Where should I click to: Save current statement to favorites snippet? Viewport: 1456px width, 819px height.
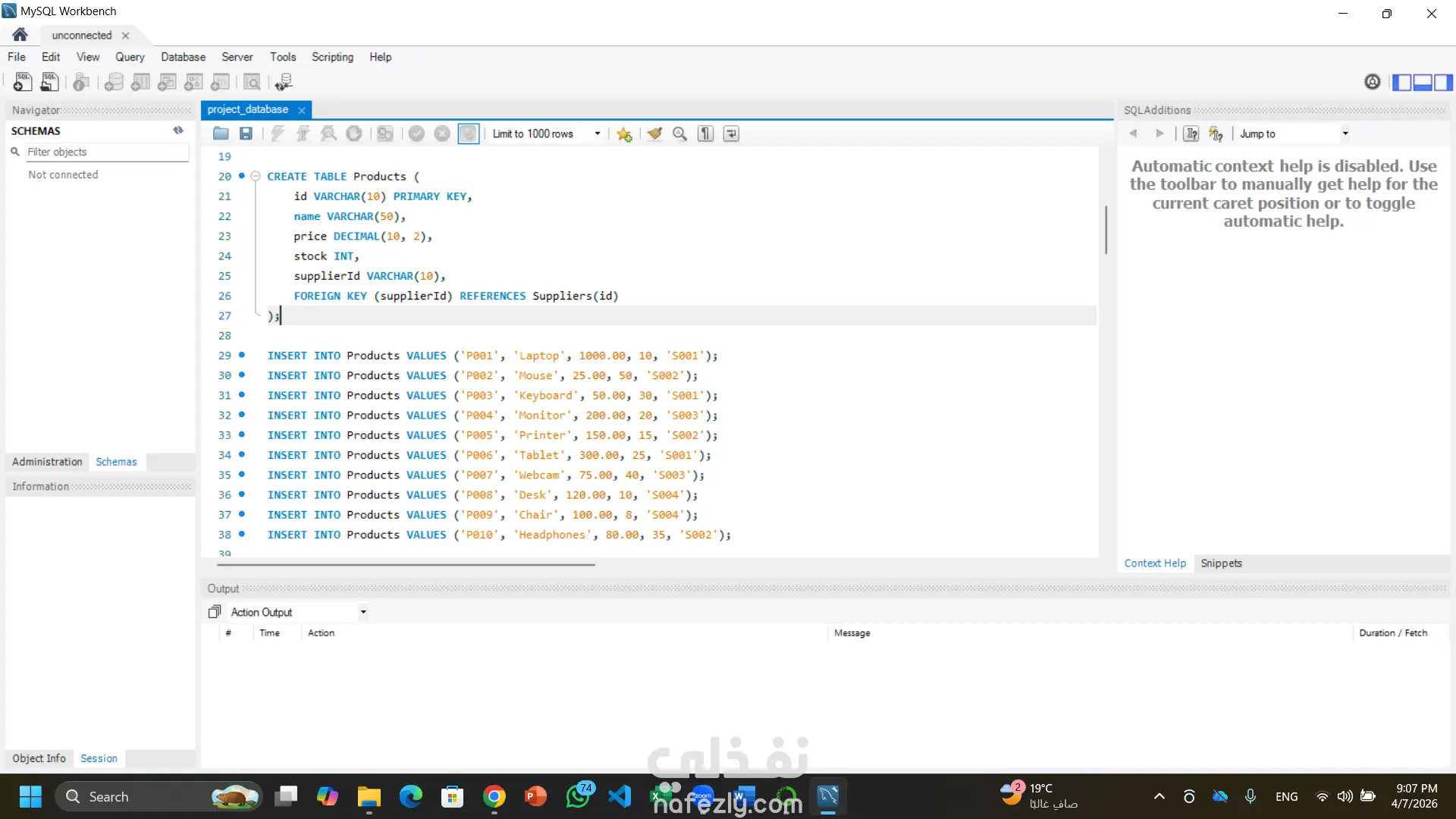tap(624, 134)
